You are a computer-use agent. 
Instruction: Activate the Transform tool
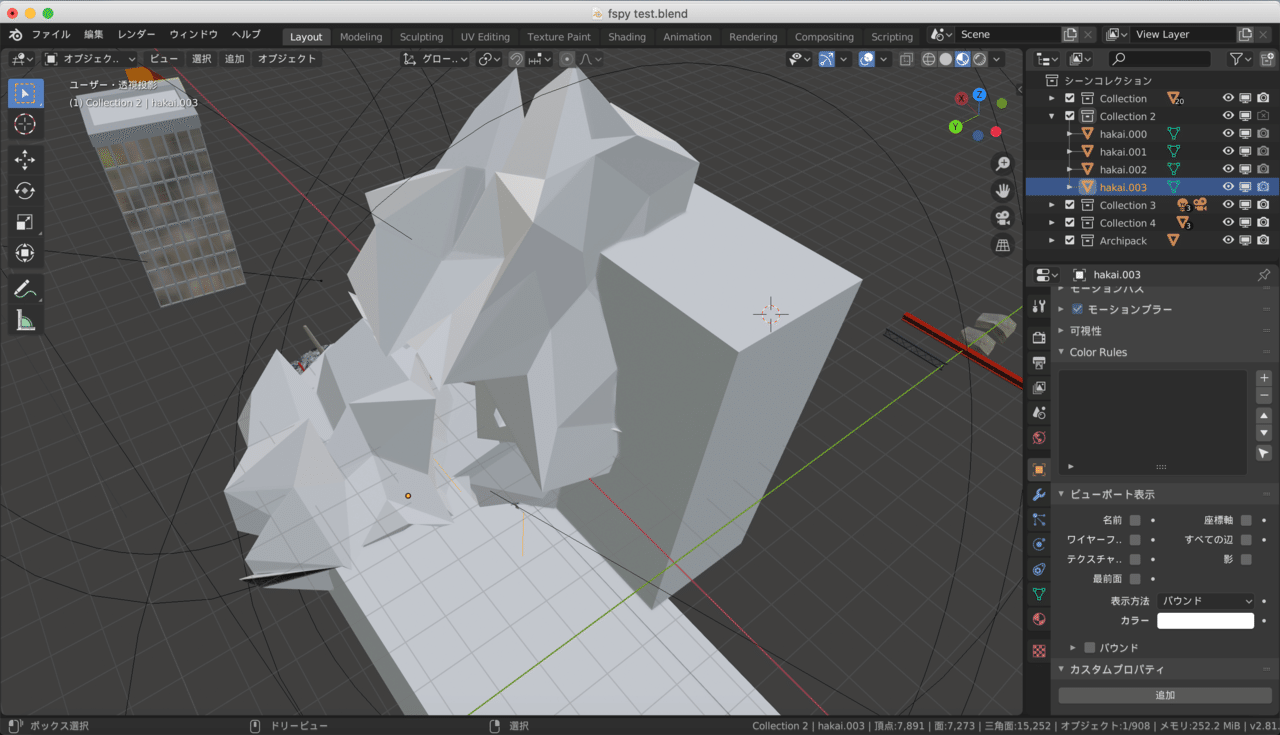point(26,253)
